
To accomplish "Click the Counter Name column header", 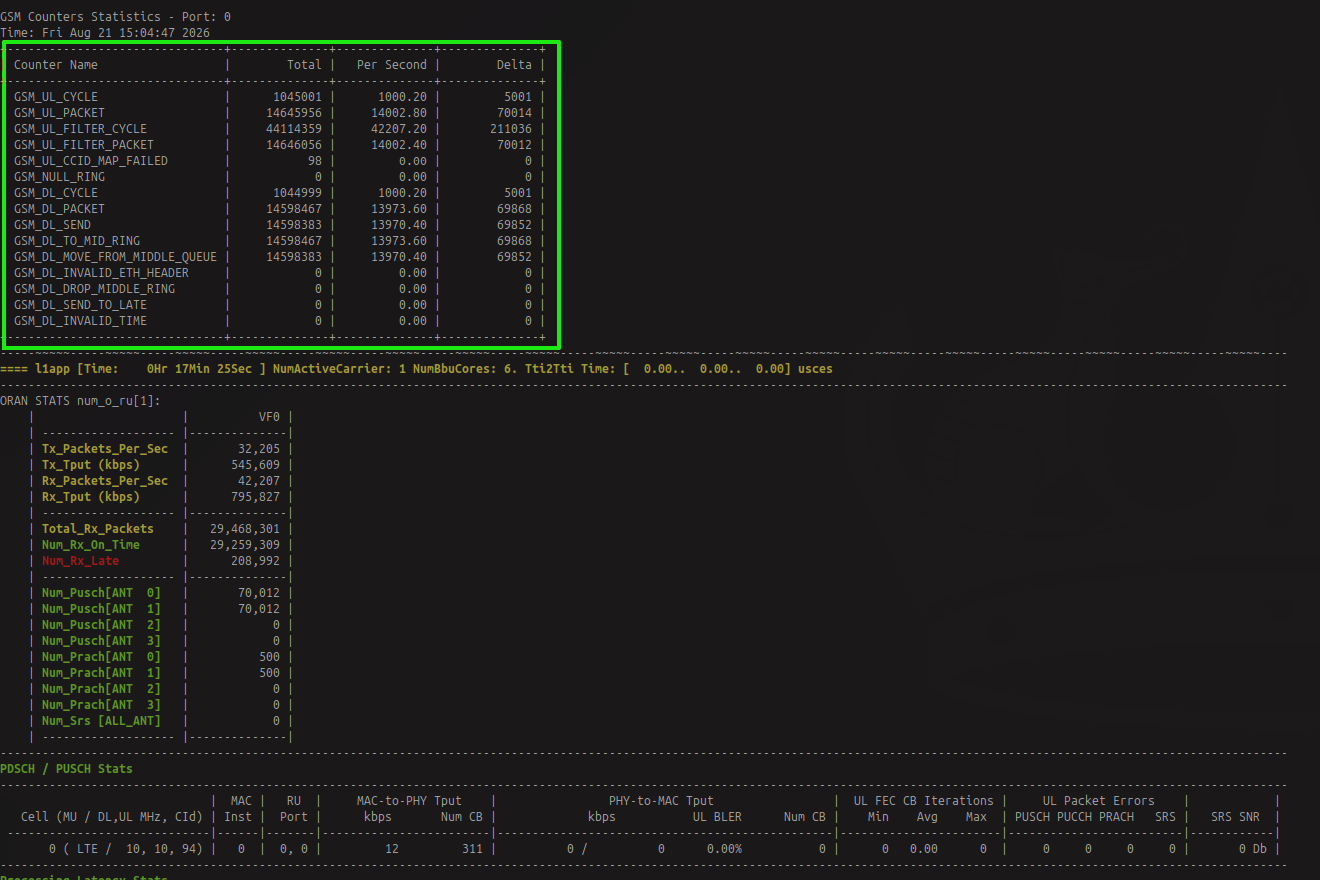I will [x=56, y=65].
